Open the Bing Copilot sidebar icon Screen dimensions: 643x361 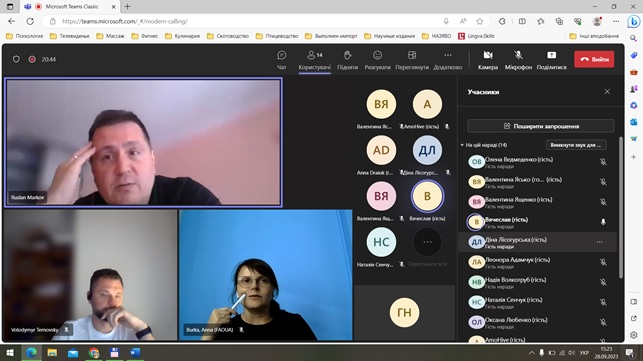point(634,21)
